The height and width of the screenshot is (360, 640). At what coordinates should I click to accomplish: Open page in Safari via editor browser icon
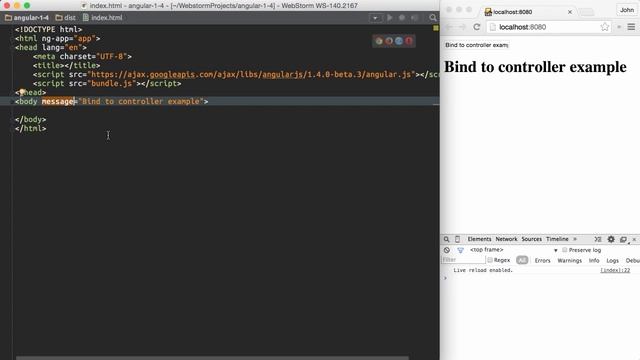pos(399,41)
